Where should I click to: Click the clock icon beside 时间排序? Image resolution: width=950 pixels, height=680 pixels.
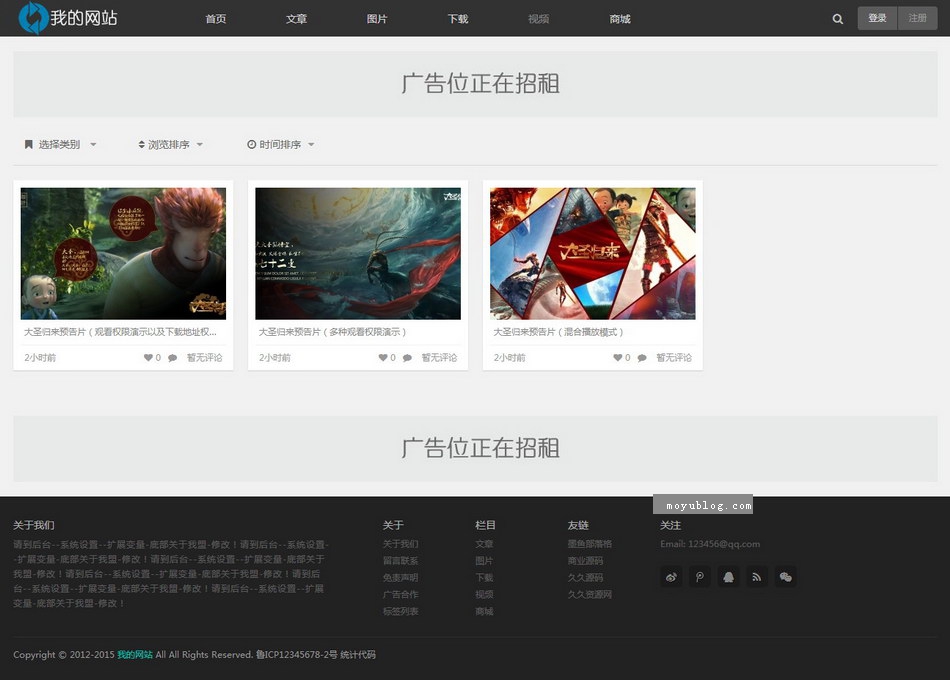point(251,144)
